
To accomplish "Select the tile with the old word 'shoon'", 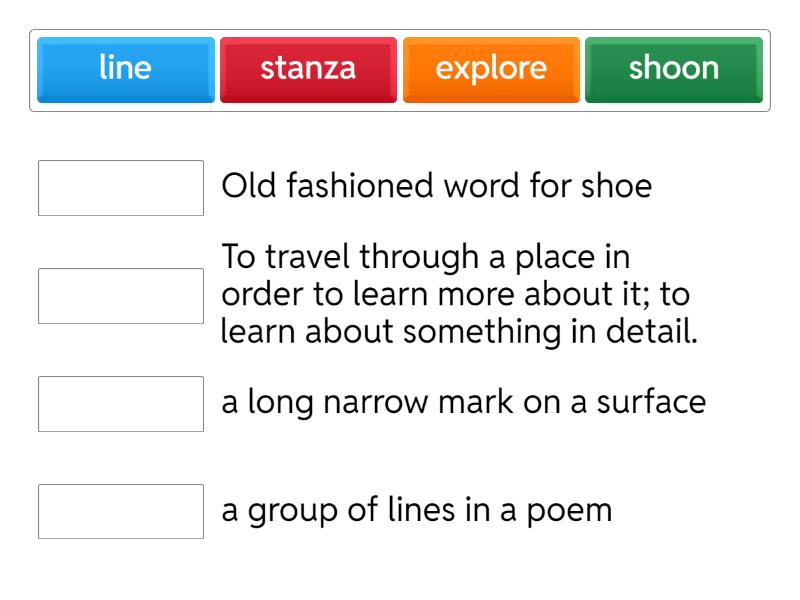I will point(673,69).
